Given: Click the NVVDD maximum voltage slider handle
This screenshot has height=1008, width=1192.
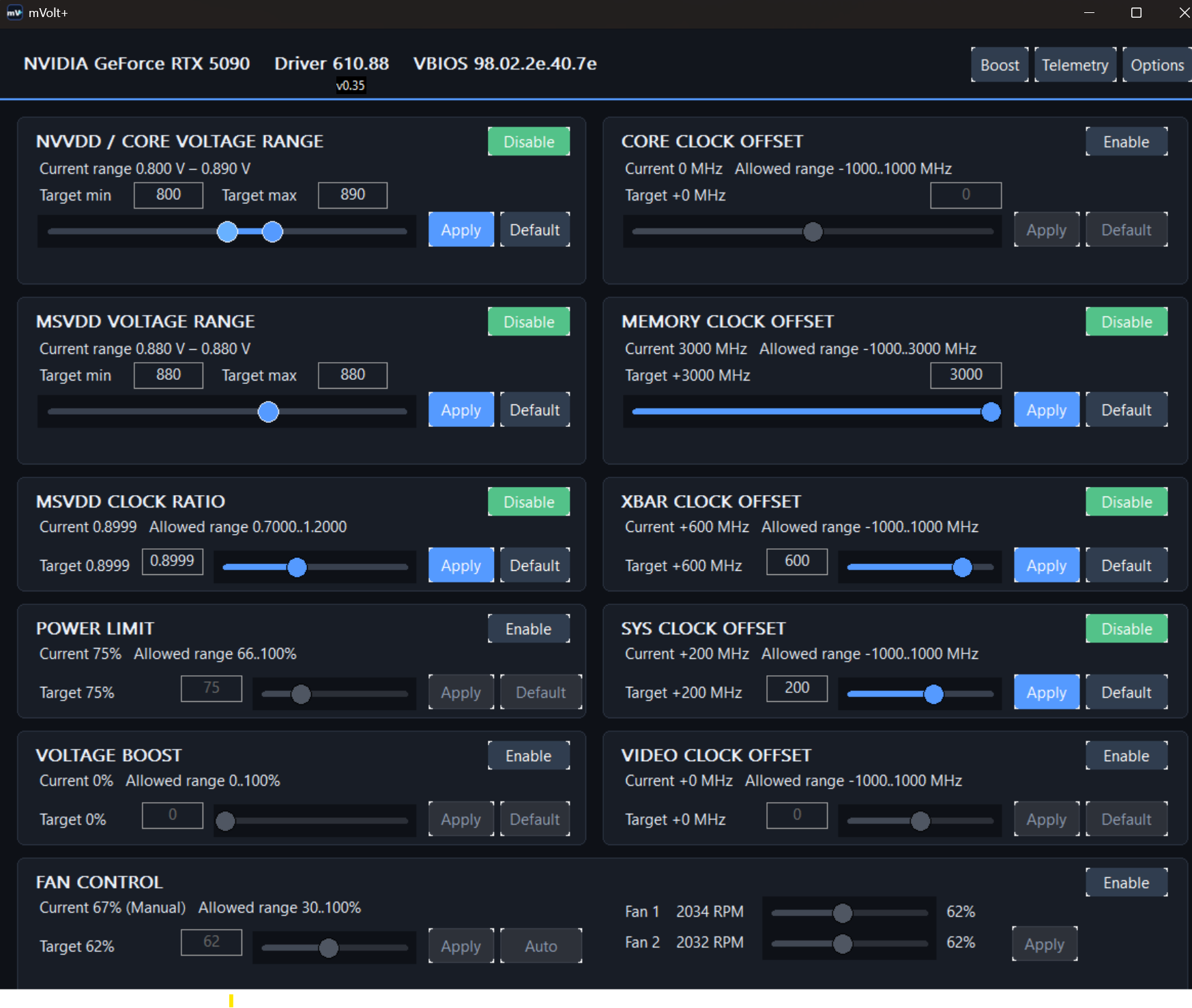Looking at the screenshot, I should pyautogui.click(x=272, y=232).
